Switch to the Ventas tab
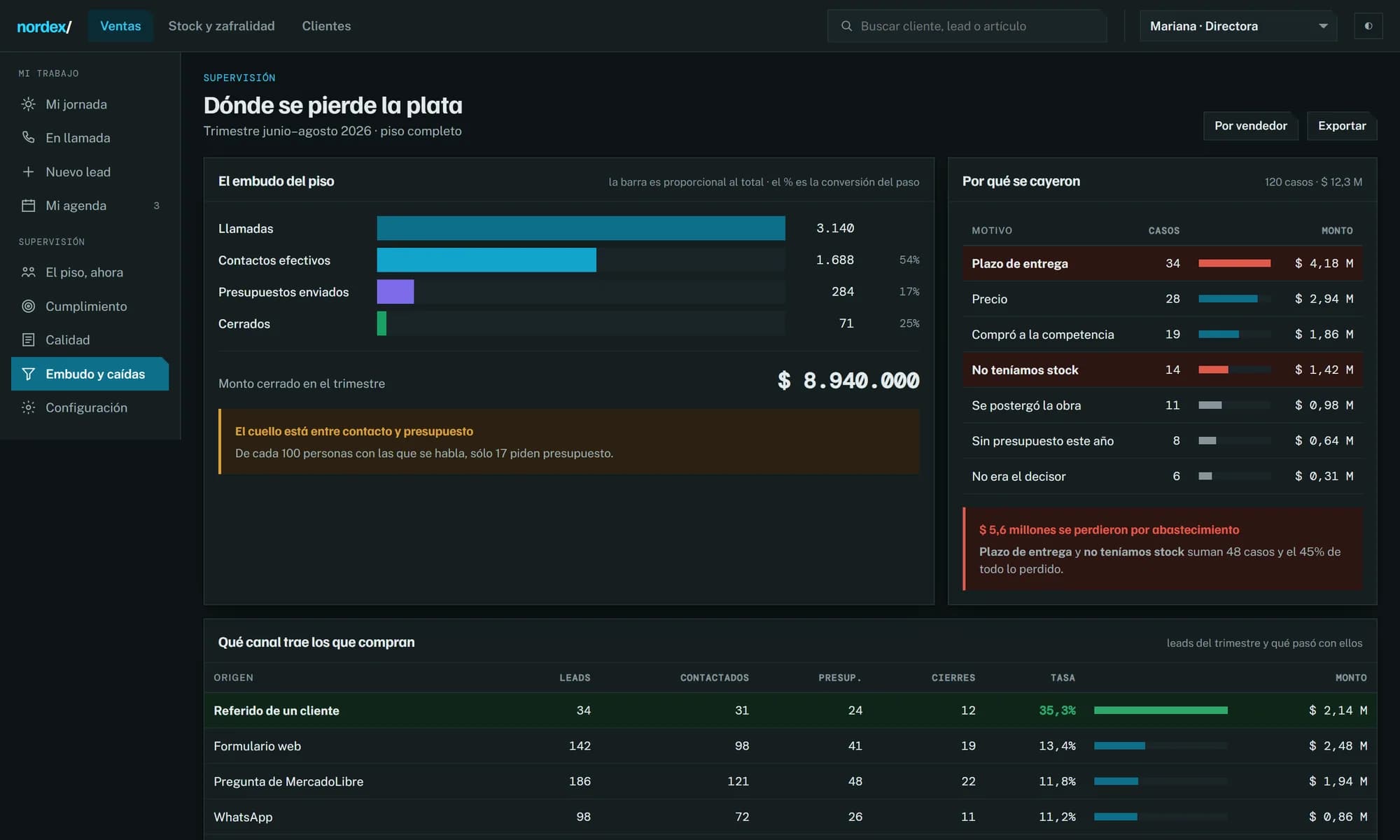 coord(120,26)
